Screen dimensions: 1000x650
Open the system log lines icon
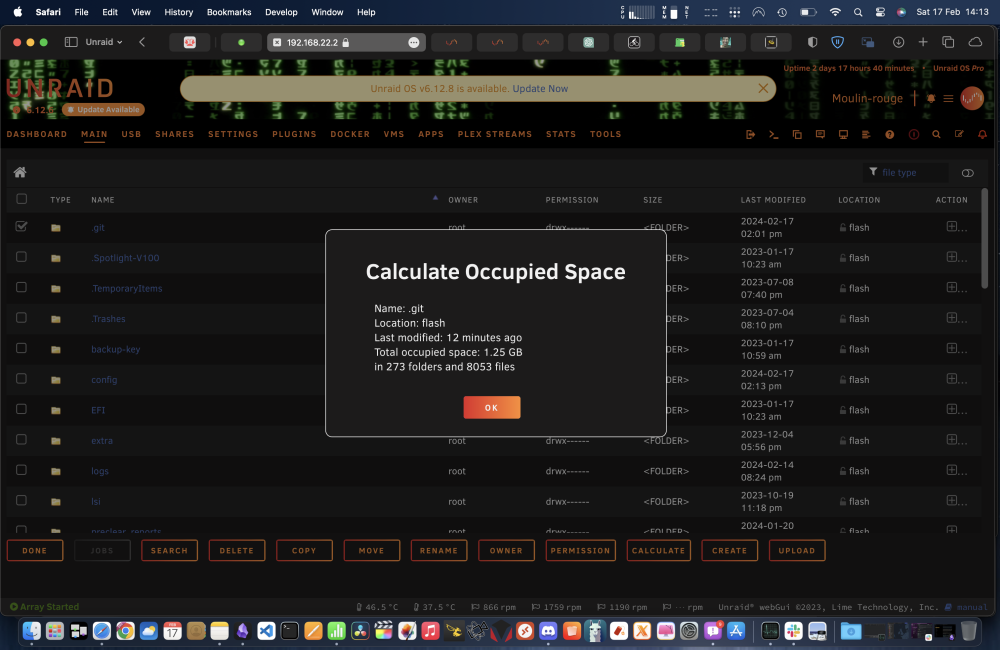coord(866,135)
